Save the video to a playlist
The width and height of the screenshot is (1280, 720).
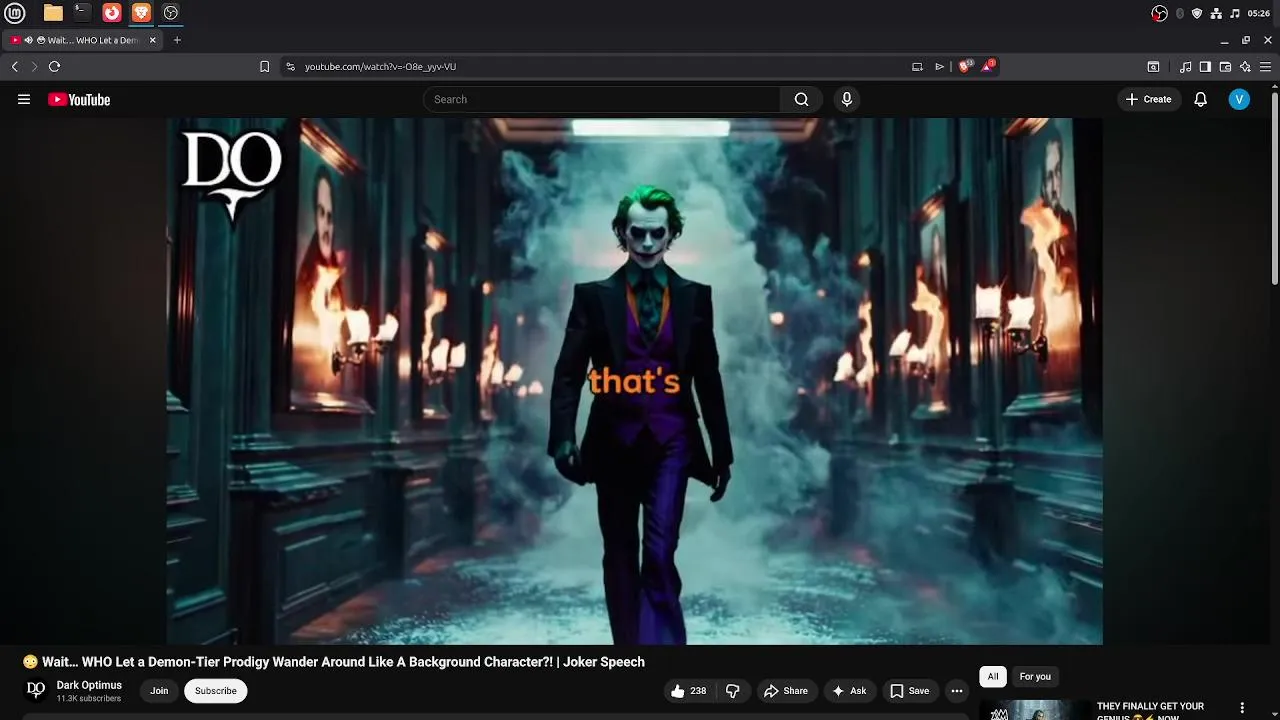910,691
